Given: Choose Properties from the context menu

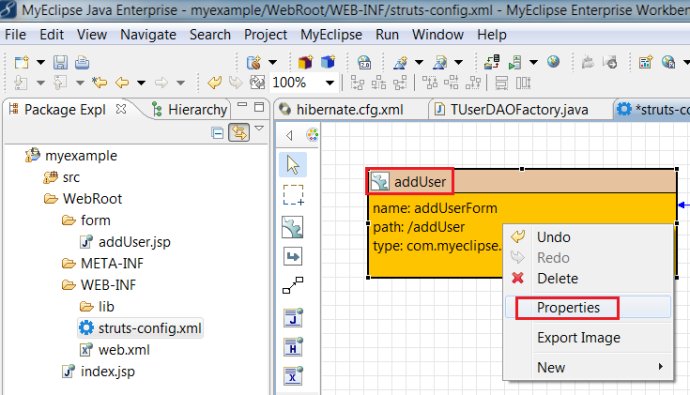Looking at the screenshot, I should 588,307.
